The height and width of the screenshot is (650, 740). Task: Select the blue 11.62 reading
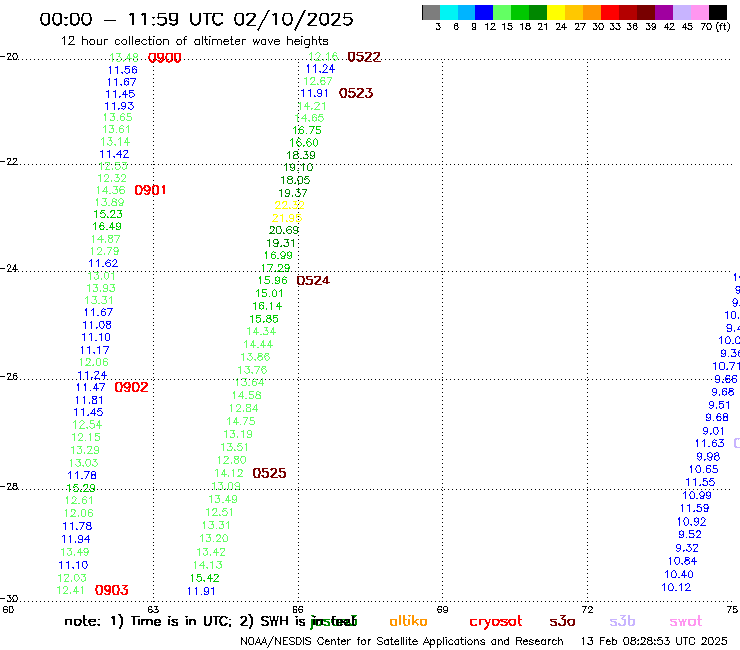point(103,263)
